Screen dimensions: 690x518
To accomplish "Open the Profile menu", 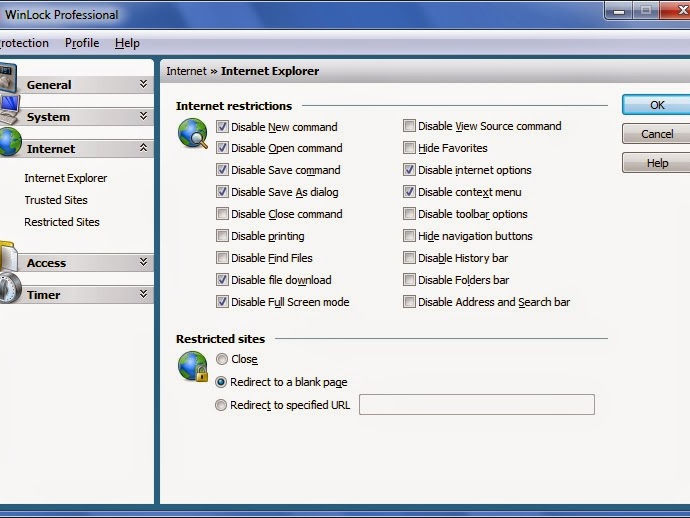I will pyautogui.click(x=82, y=43).
